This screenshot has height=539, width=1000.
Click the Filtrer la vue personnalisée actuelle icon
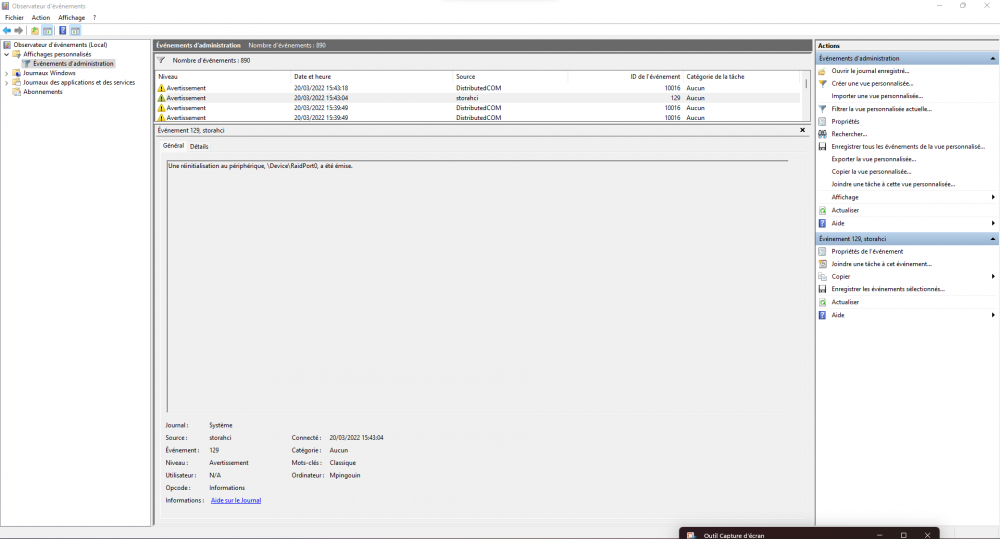(x=823, y=109)
